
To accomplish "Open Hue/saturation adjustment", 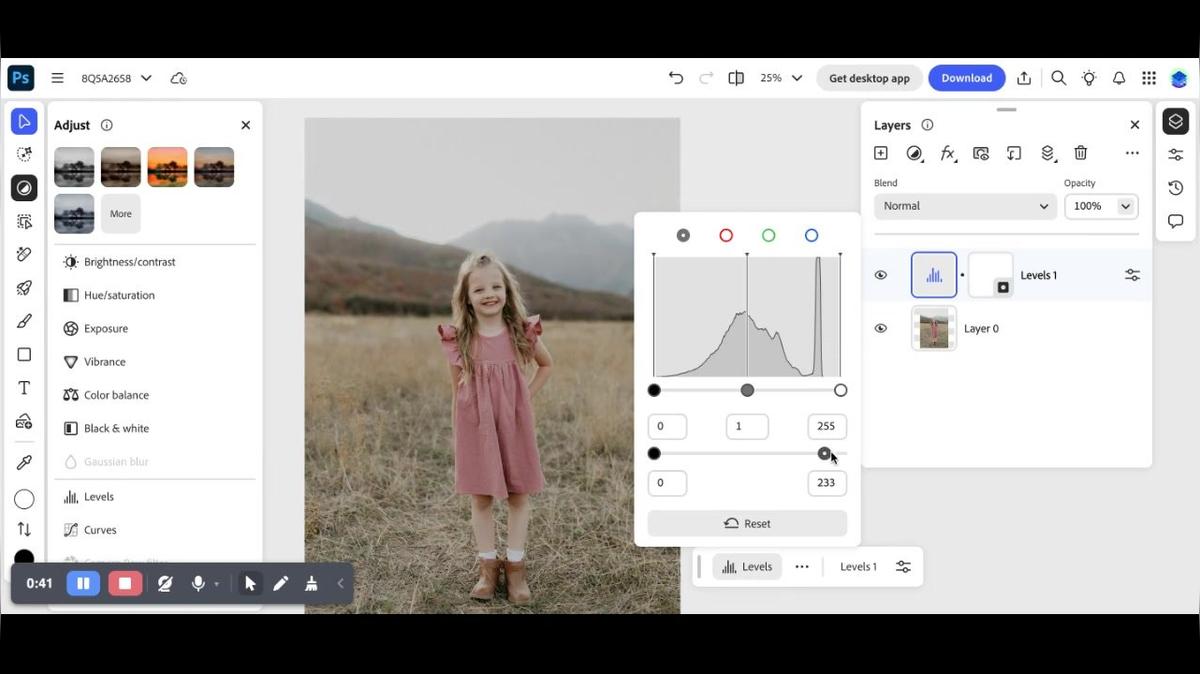I will [x=119, y=295].
